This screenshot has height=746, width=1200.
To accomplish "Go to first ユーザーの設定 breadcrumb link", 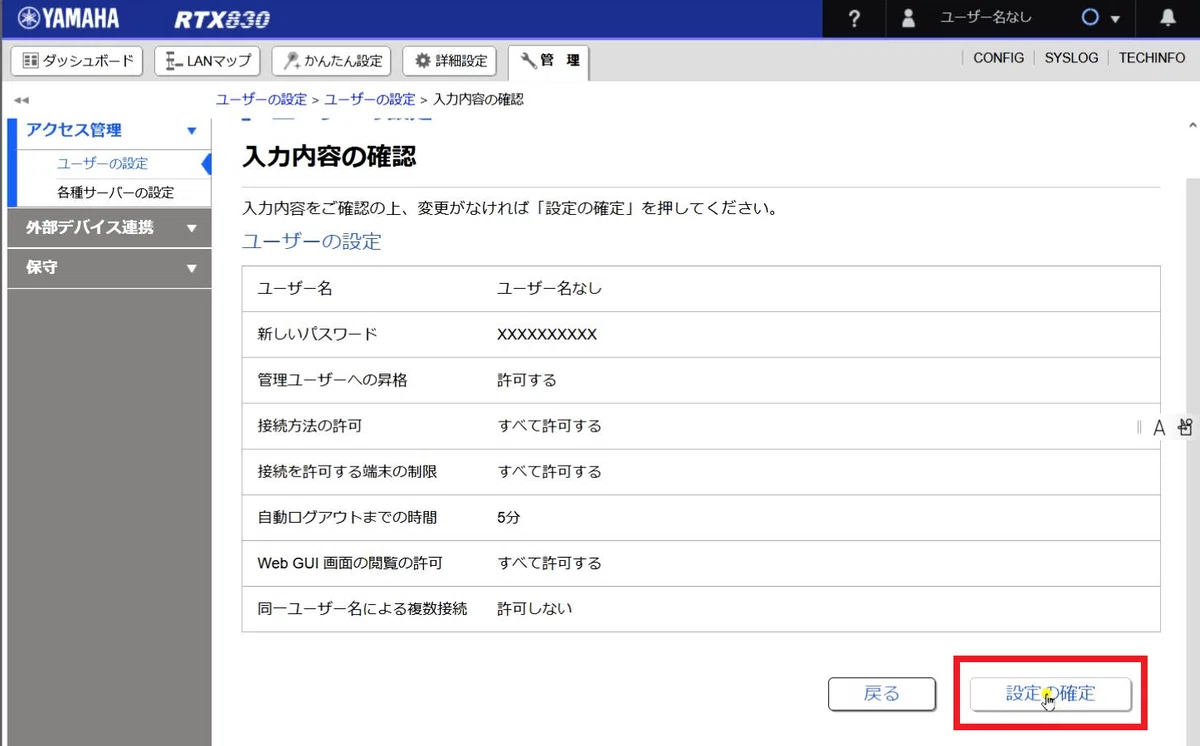I will point(261,99).
